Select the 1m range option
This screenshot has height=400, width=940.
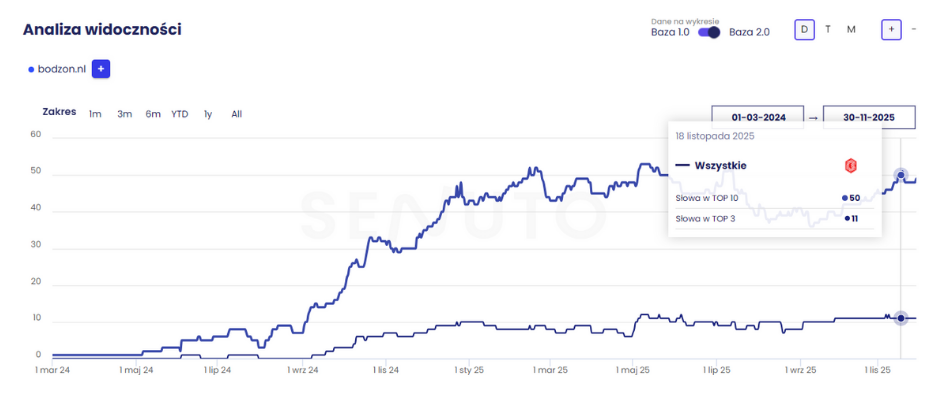click(x=95, y=114)
